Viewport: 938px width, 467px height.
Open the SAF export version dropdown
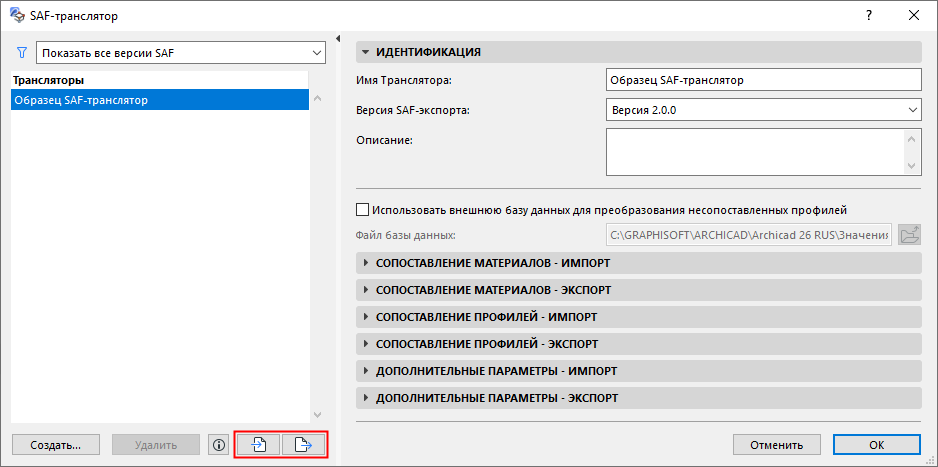(763, 110)
